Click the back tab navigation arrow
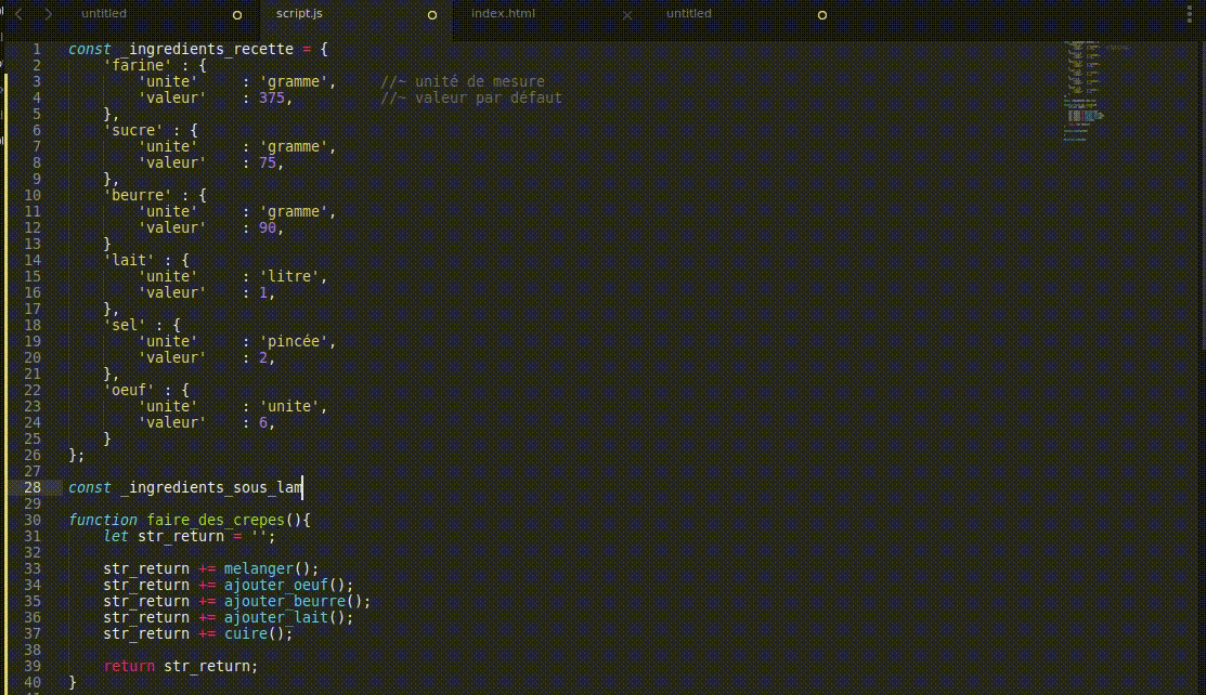The height and width of the screenshot is (696, 1206). (20, 14)
